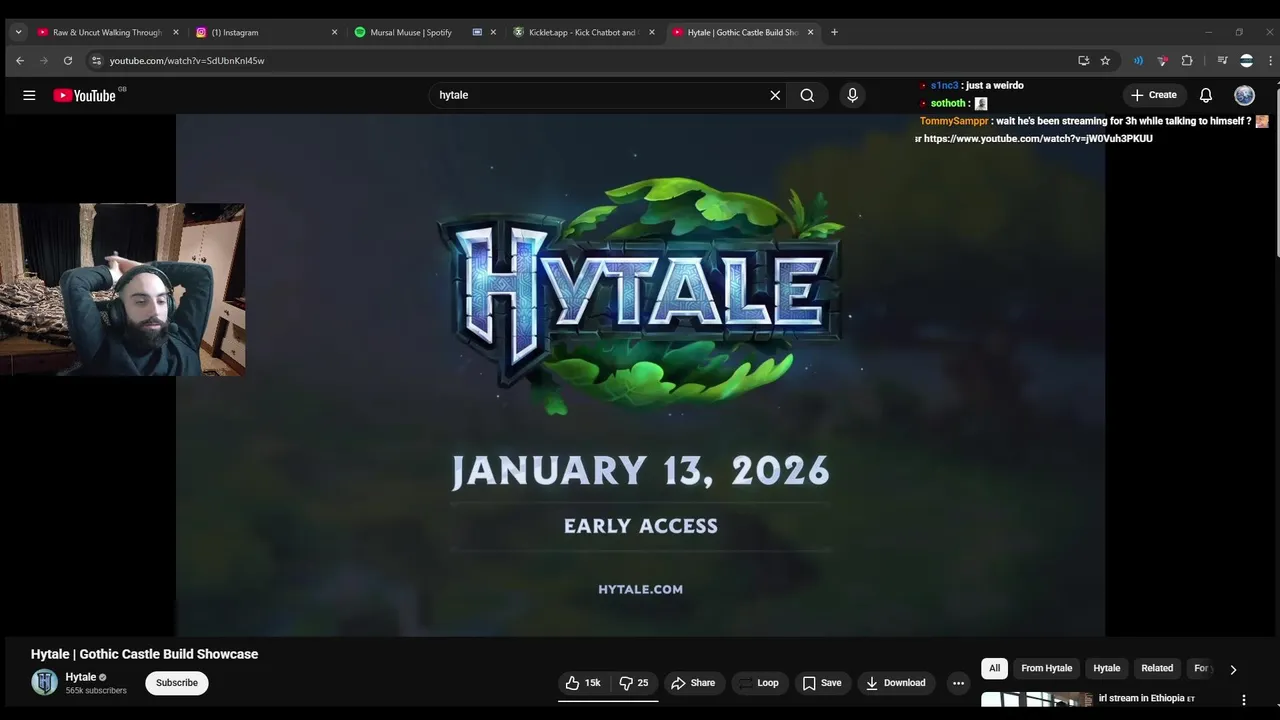
Task: Close the Raw & Uncut Walking tab
Action: point(176,32)
